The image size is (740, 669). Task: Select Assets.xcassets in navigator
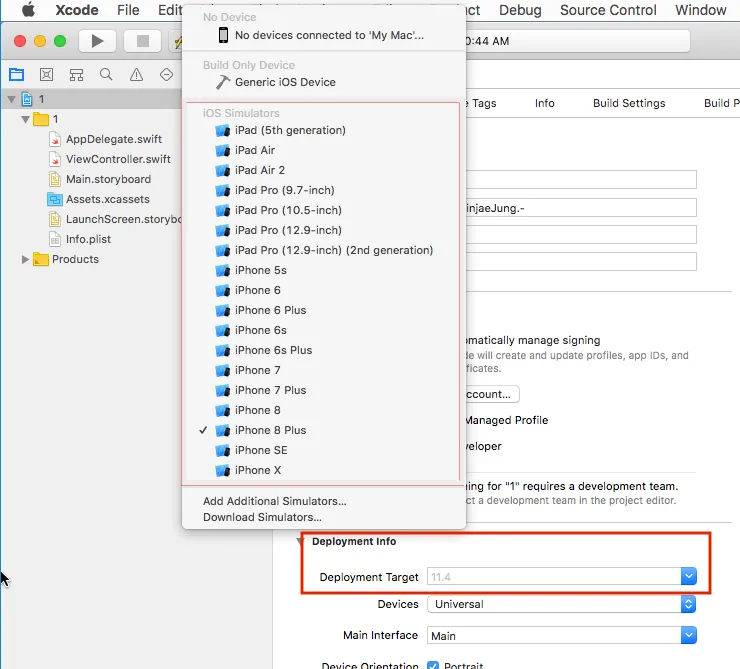[x=108, y=199]
